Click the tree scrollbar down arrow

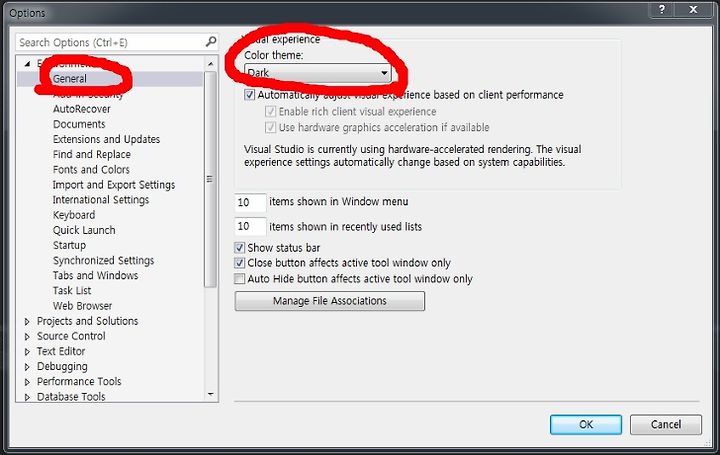[x=210, y=394]
